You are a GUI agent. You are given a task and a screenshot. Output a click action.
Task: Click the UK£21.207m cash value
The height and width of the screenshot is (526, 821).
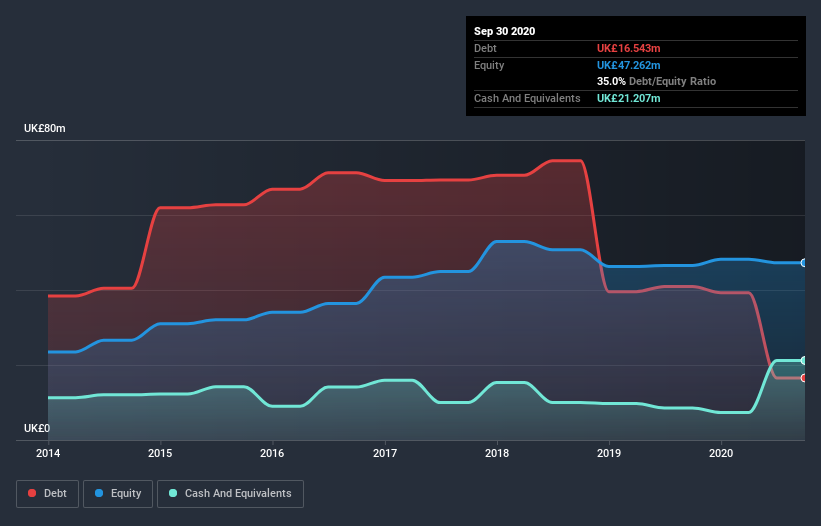tap(628, 98)
